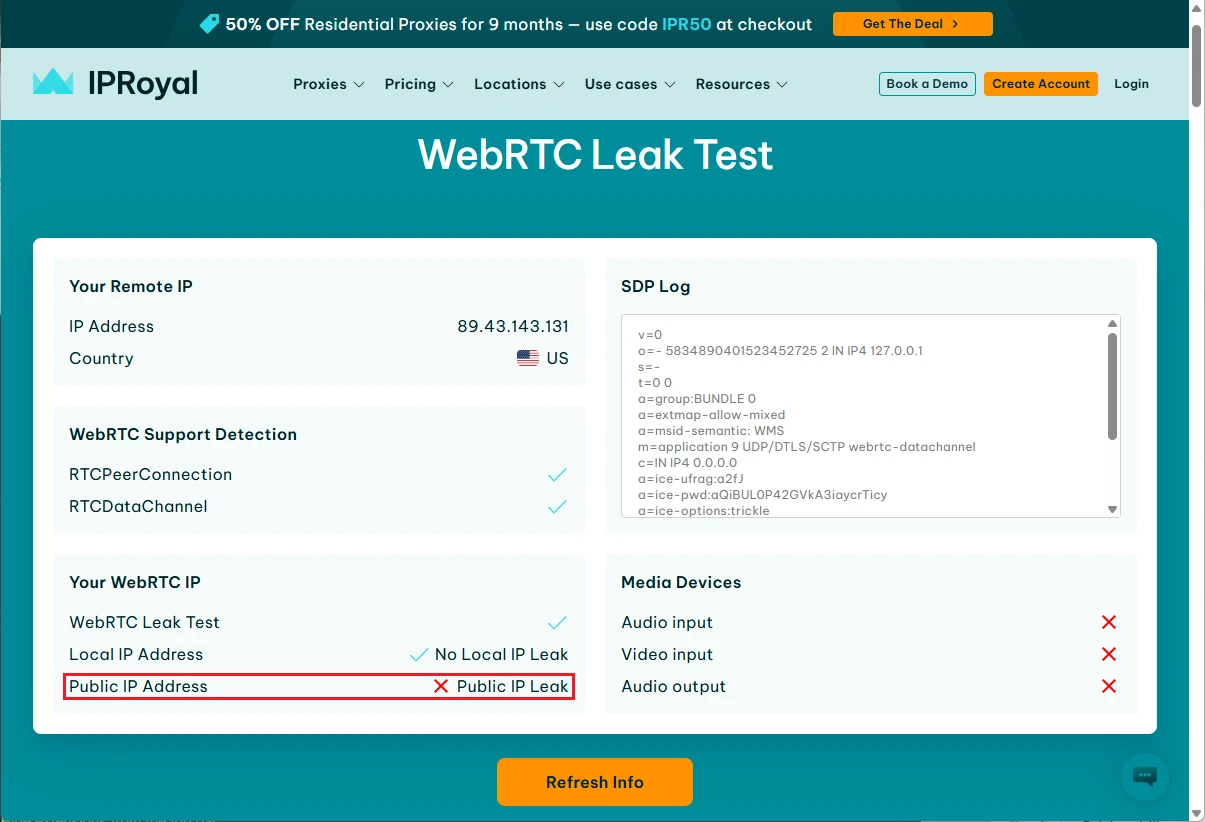
Task: Click the WebRTC Leak Test check mark
Action: point(557,623)
